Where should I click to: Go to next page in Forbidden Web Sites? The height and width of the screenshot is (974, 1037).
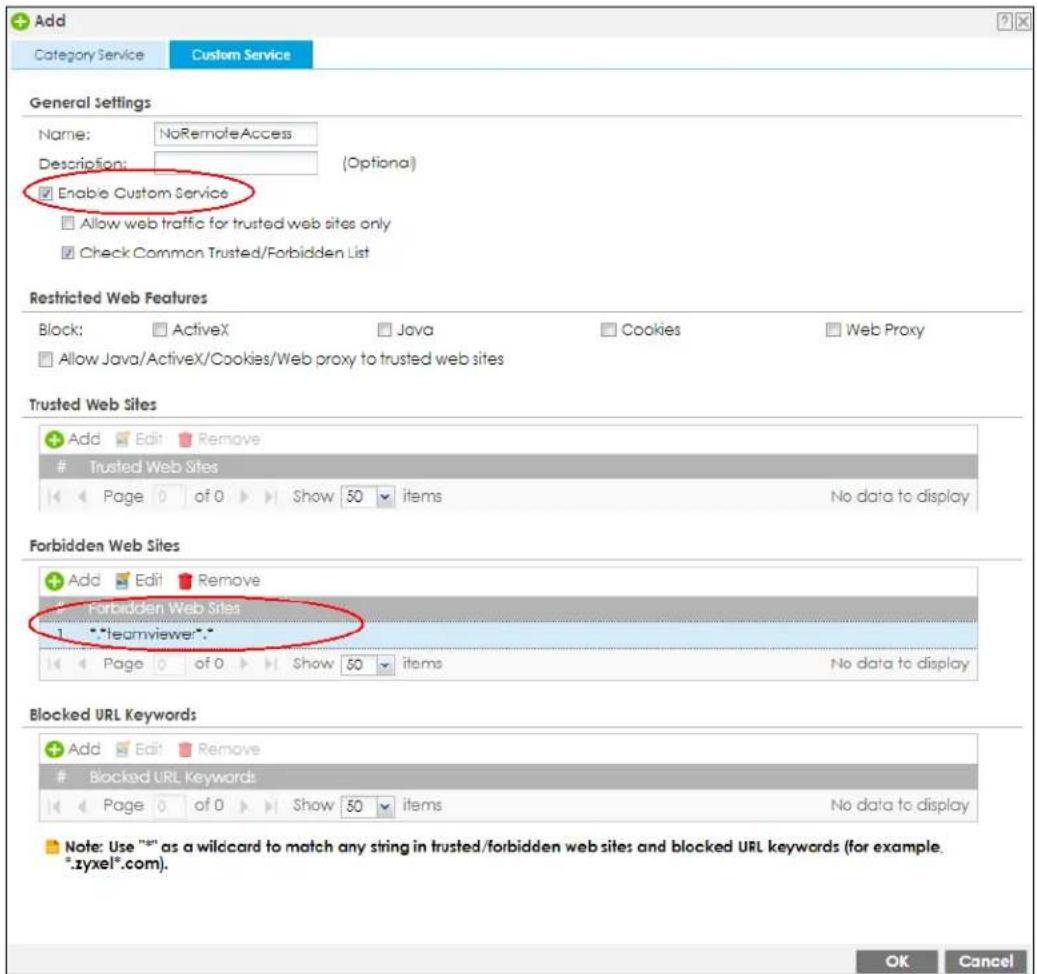pos(244,664)
